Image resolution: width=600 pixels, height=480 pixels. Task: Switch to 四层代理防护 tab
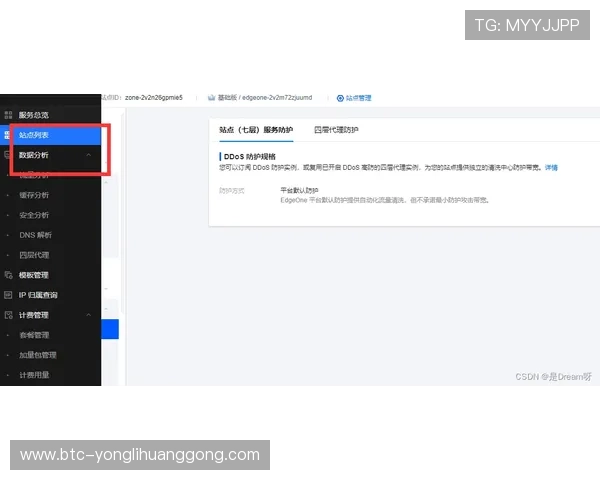tap(336, 130)
